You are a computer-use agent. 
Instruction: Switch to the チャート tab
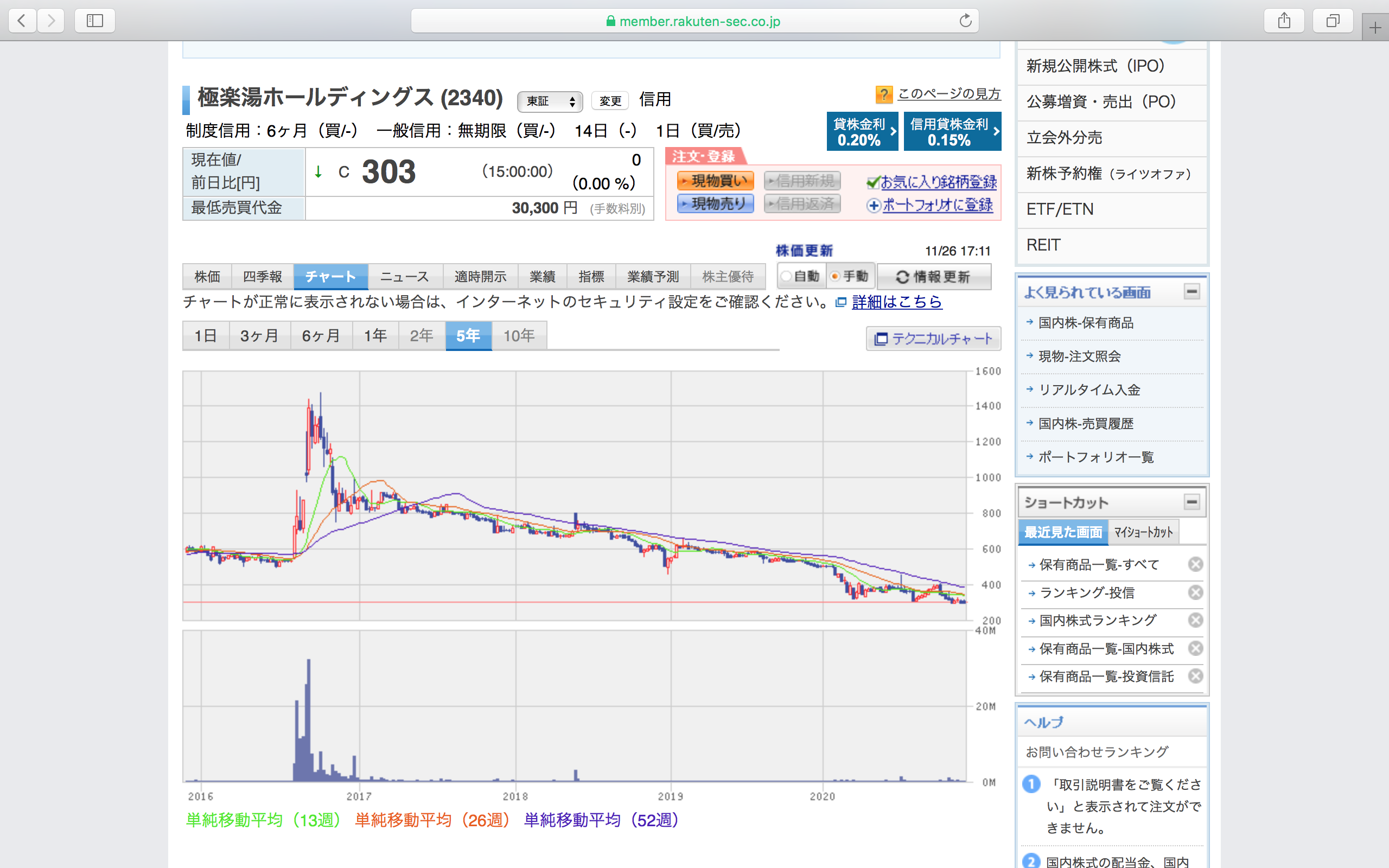tap(330, 277)
